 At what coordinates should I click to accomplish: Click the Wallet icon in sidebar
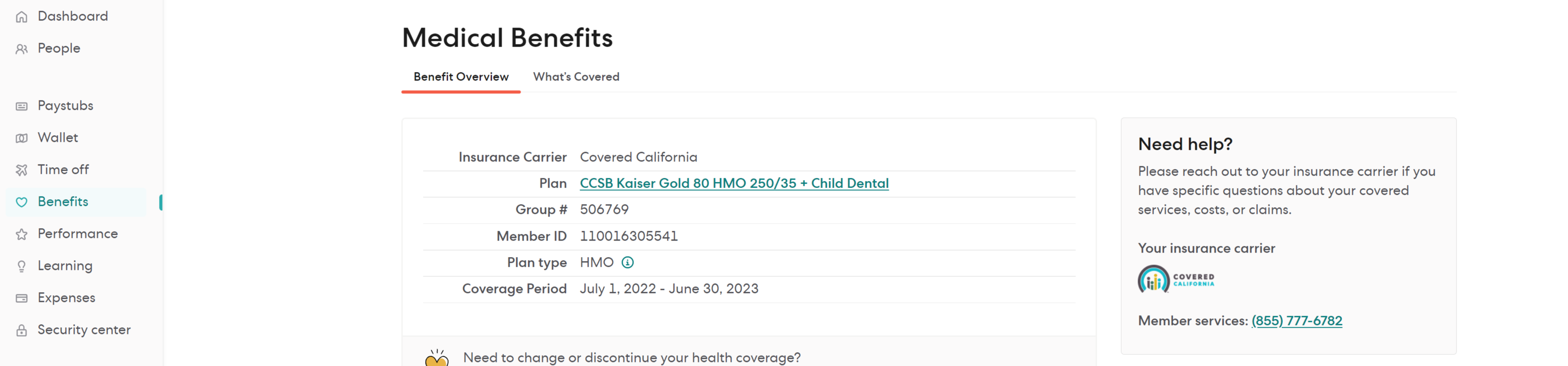pyautogui.click(x=22, y=138)
